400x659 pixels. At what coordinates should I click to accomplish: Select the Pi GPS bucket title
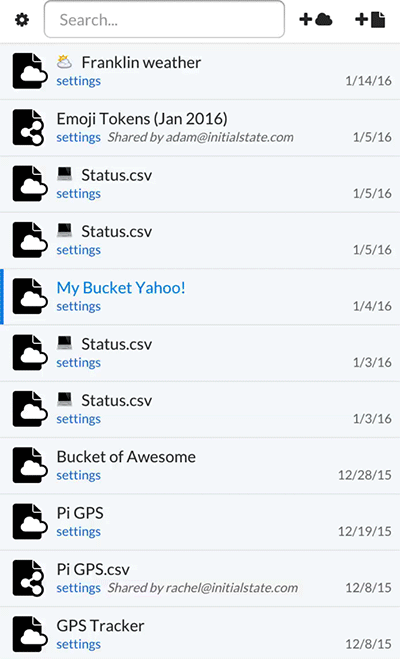click(80, 513)
